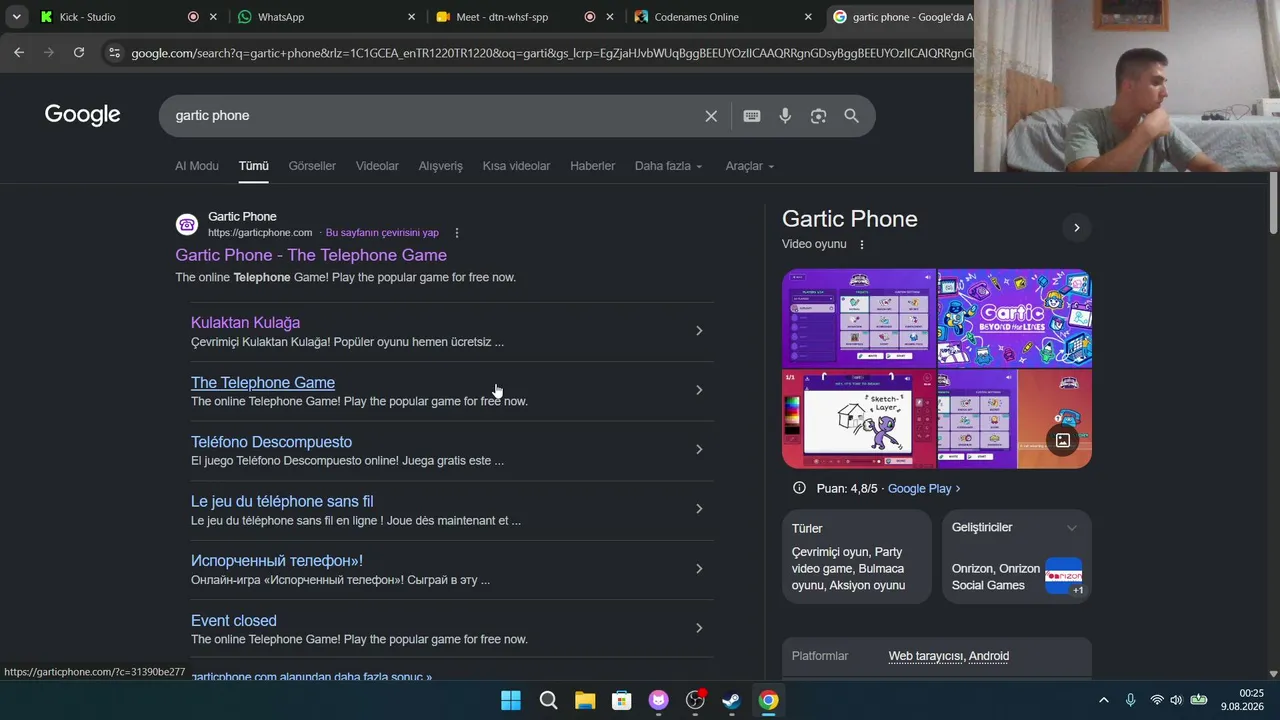
Task: Search by image with Google Lens
Action: pyautogui.click(x=818, y=116)
